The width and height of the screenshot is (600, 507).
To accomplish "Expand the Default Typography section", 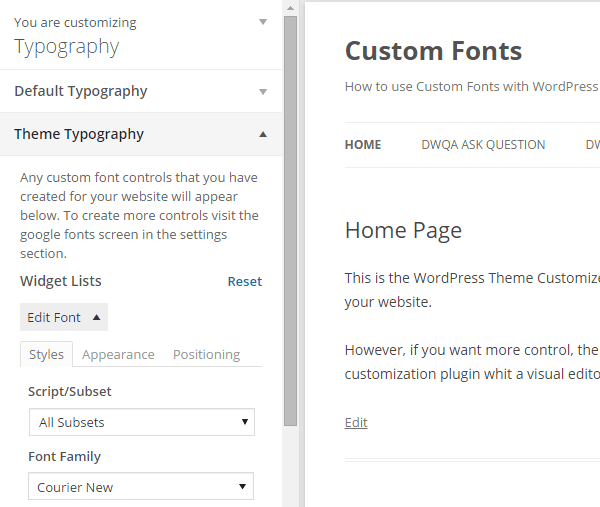I will [x=141, y=91].
